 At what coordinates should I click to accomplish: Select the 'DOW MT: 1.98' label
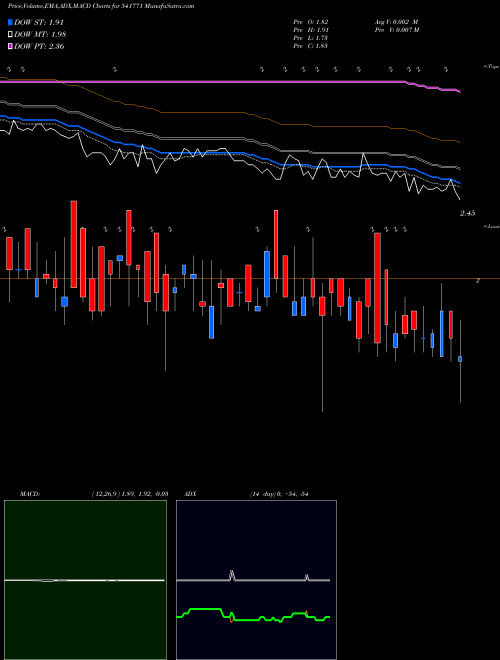(40, 34)
